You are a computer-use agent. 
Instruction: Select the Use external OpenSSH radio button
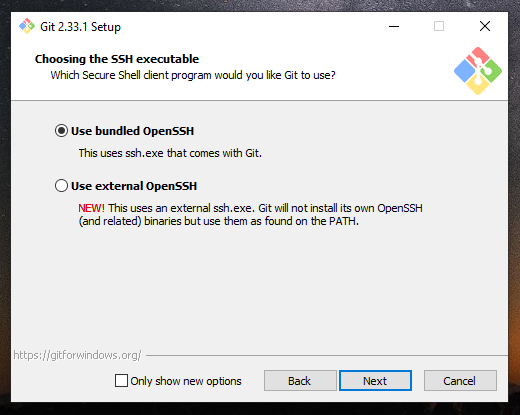tap(61, 186)
